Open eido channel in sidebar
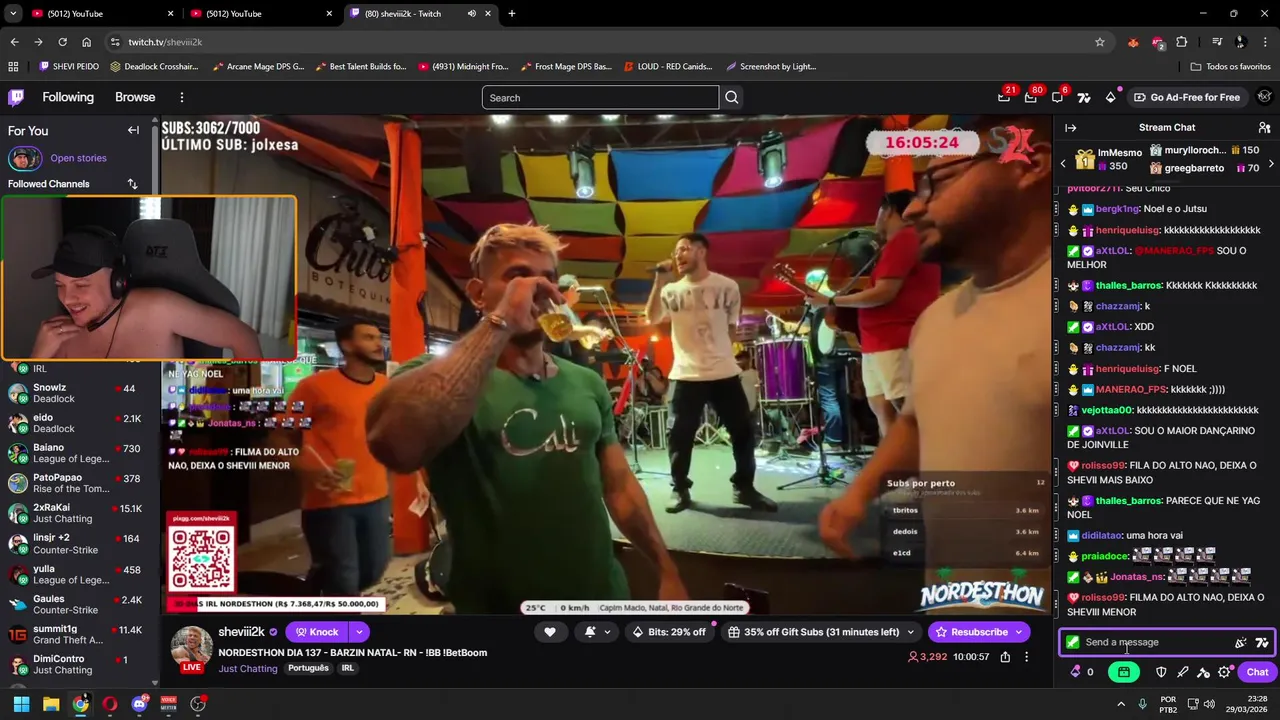The image size is (1280, 720). click(78, 423)
